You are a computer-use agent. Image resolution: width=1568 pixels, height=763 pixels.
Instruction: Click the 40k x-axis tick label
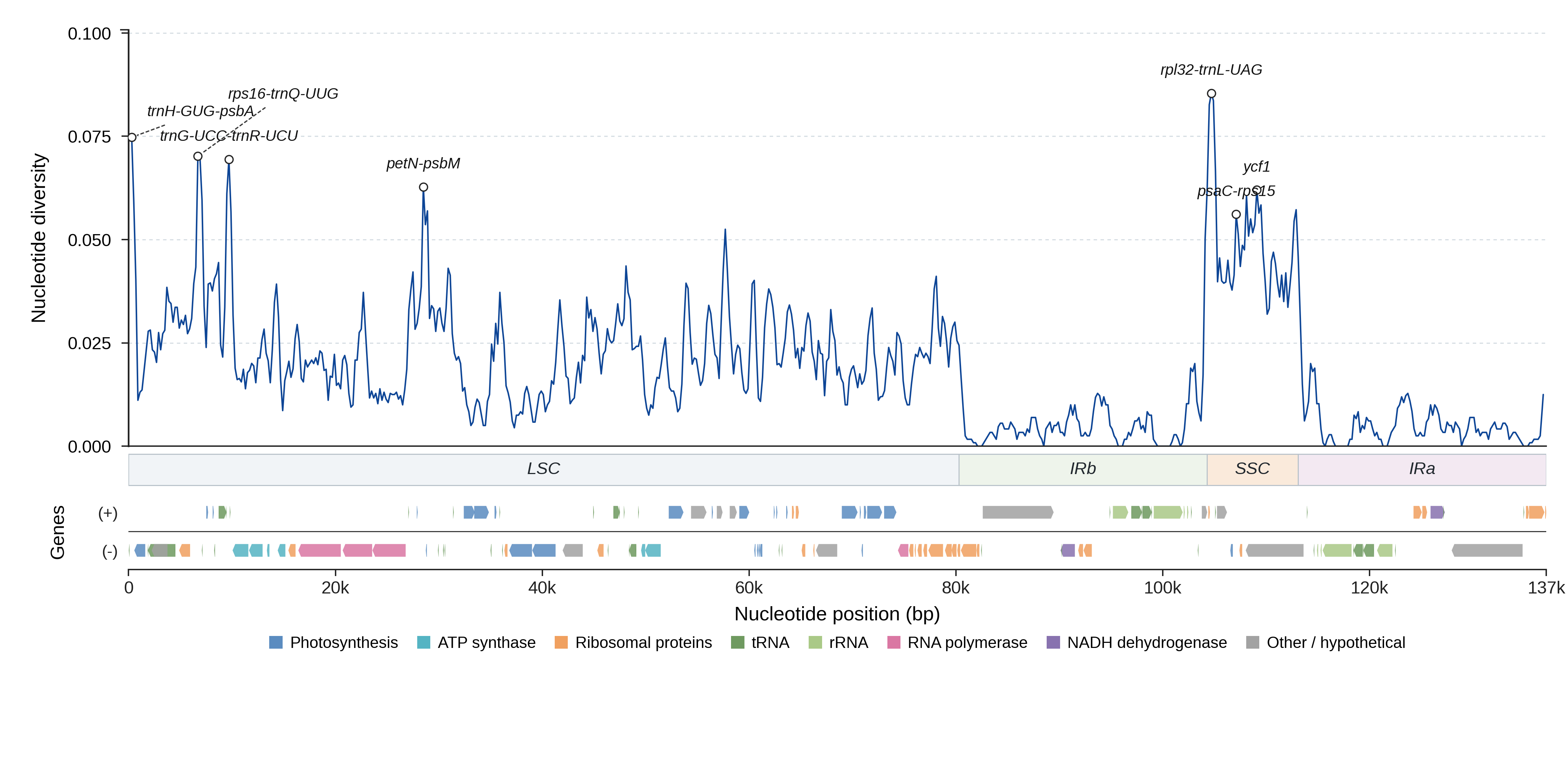coord(542,588)
